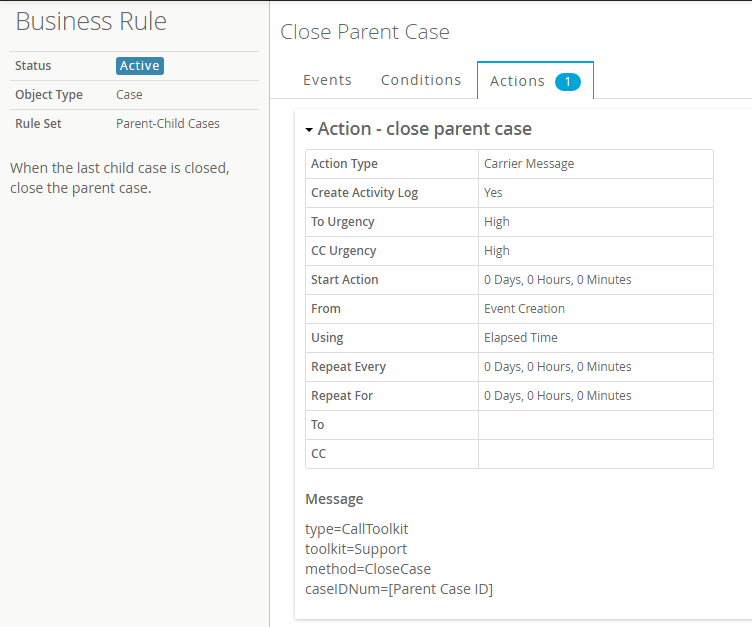Click the 'Event Creation' From value

tap(524, 309)
